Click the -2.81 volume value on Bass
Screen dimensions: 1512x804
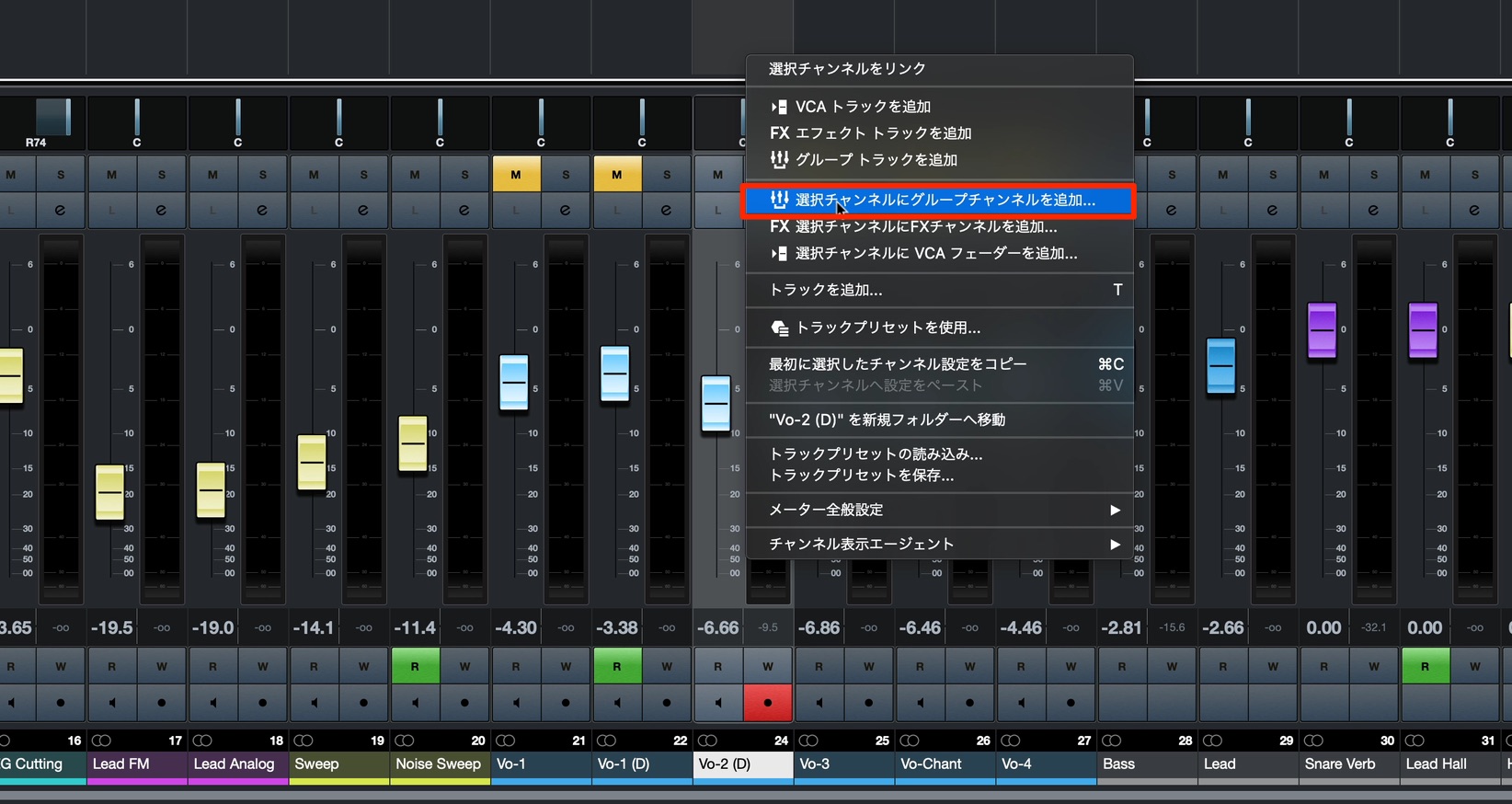tap(1121, 628)
